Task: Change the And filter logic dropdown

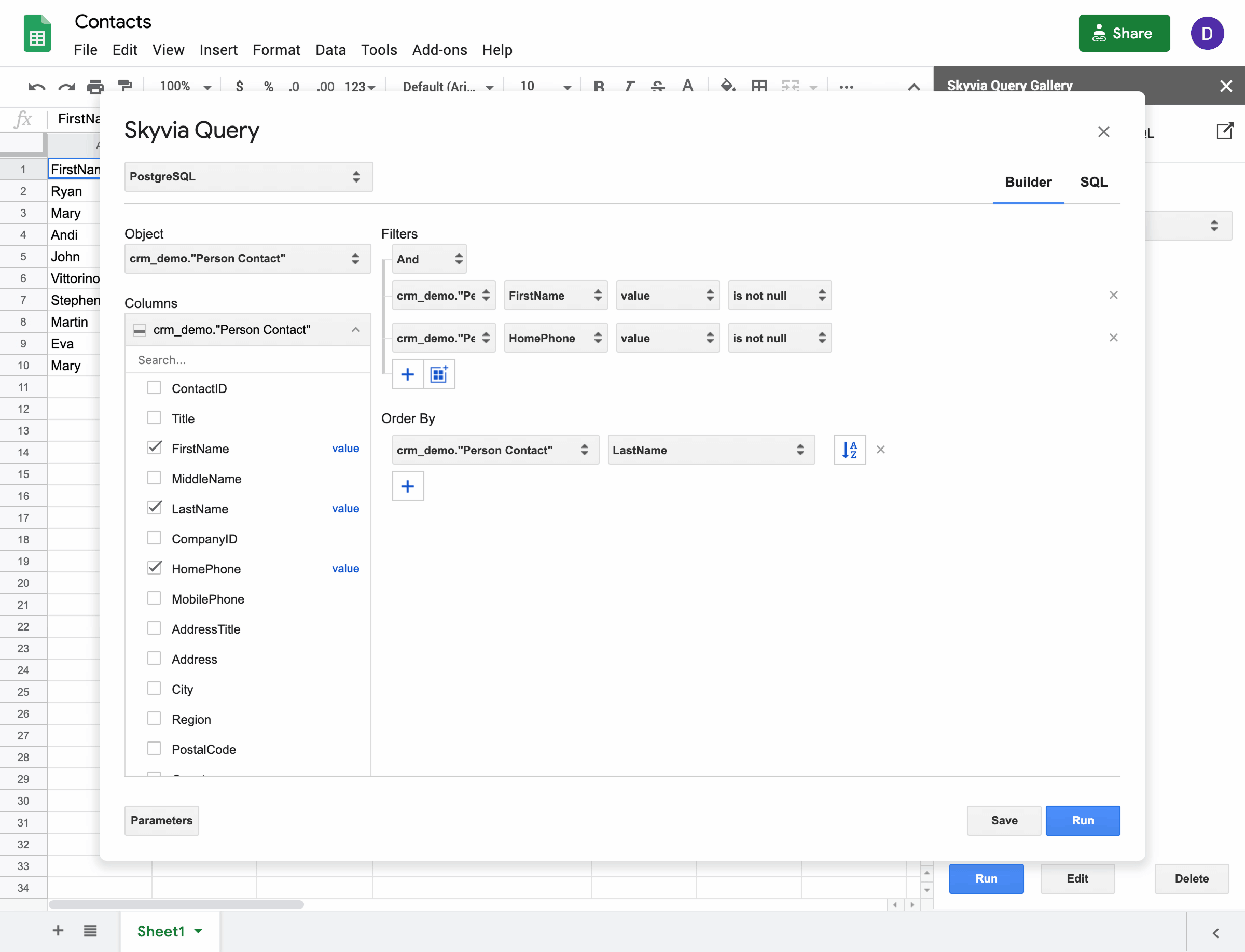Action: pos(428,259)
